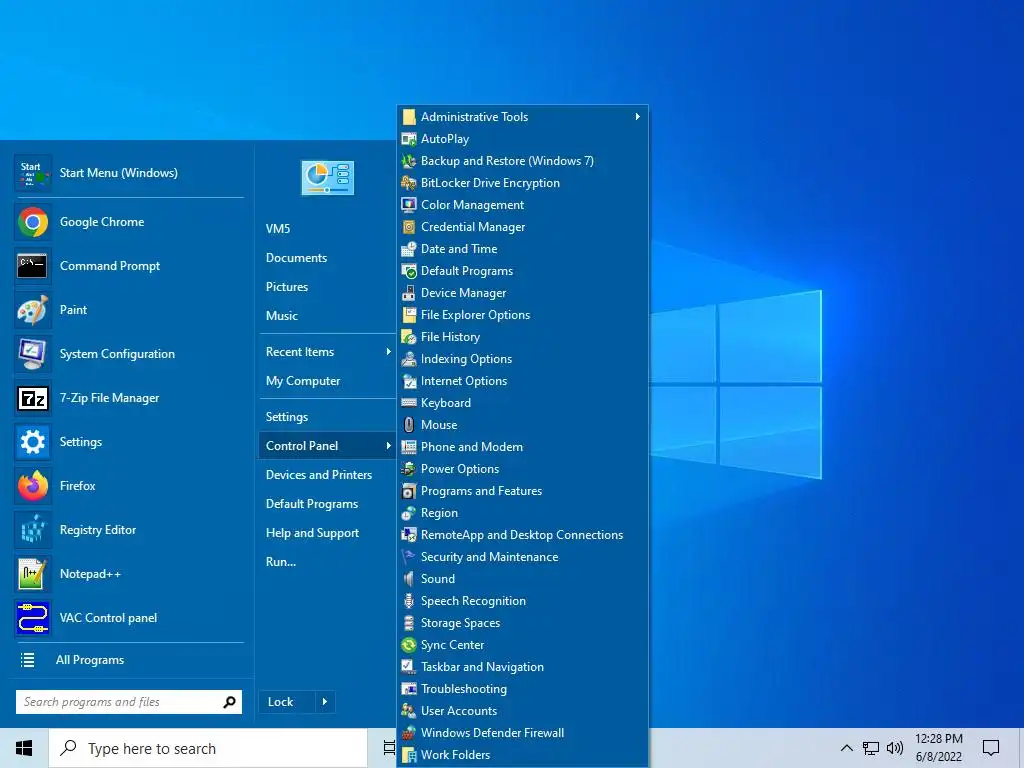Click the Color Management icon

(409, 205)
